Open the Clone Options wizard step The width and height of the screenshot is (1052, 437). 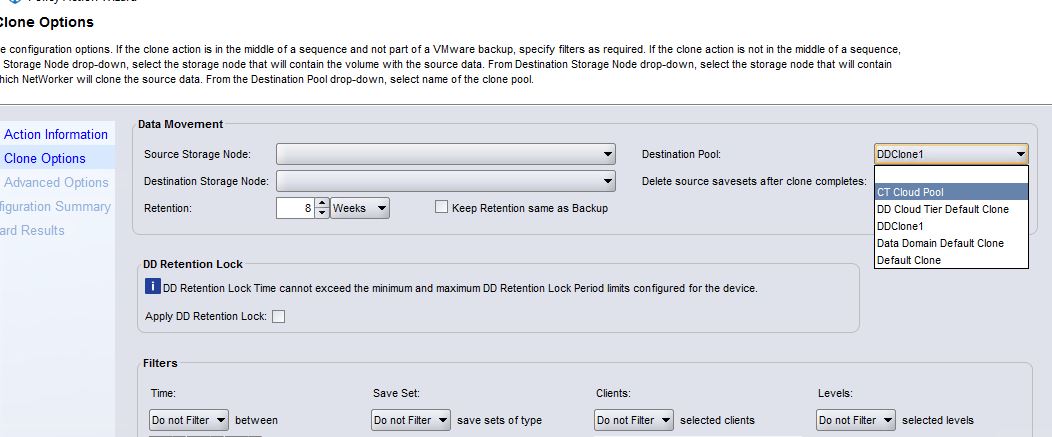pos(45,158)
